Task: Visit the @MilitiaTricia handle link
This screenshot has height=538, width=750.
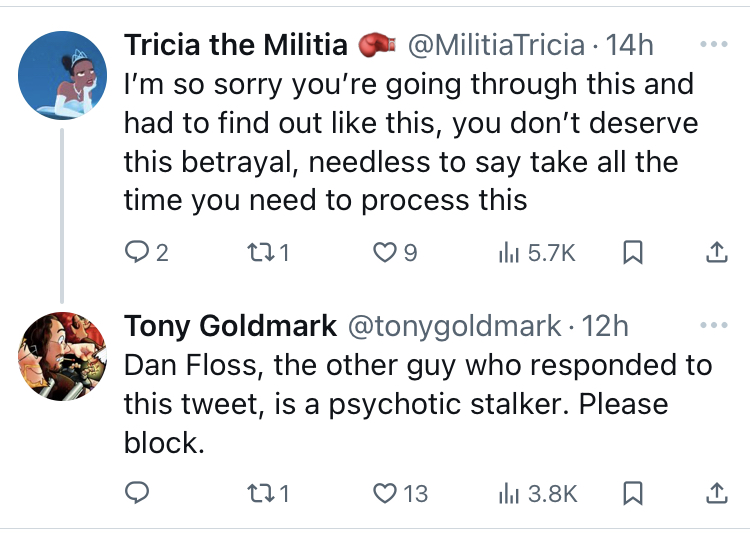Action: click(496, 44)
